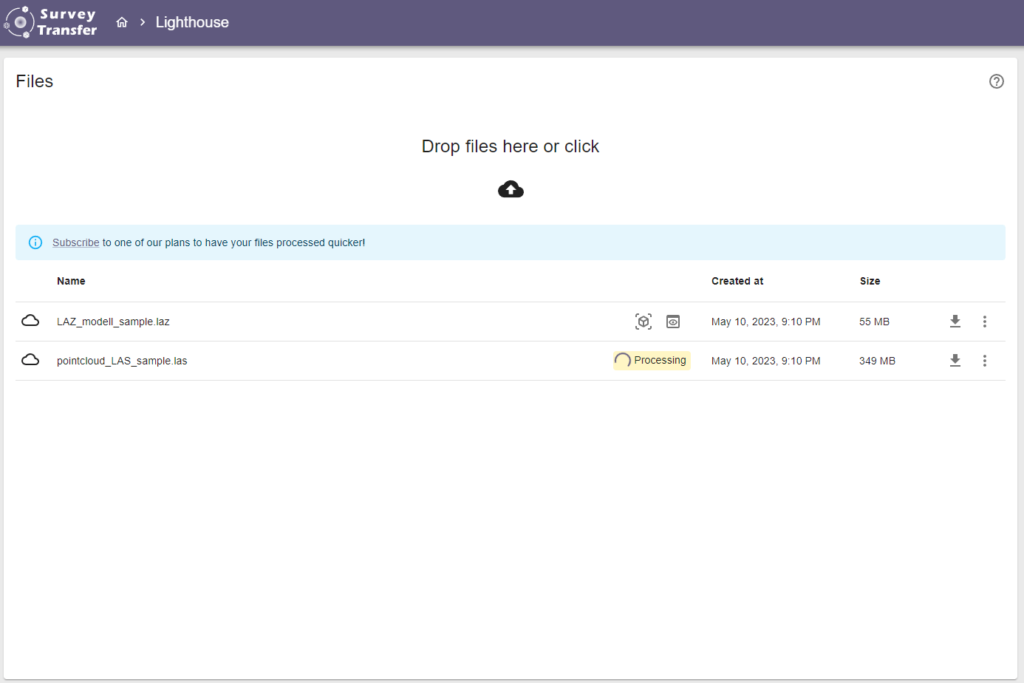Viewport: 1024px width, 683px height.
Task: Select the pointcloud_LAS_sample.las file
Action: click(122, 361)
